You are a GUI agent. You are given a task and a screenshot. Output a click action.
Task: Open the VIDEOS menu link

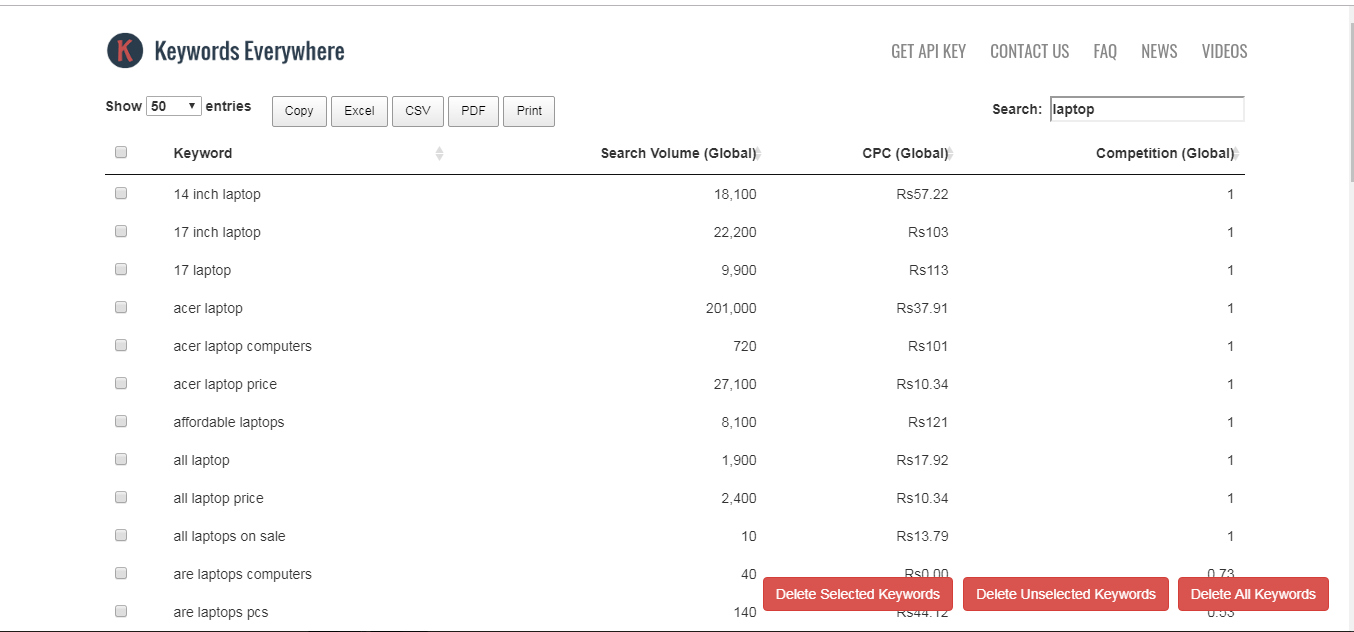(x=1224, y=51)
